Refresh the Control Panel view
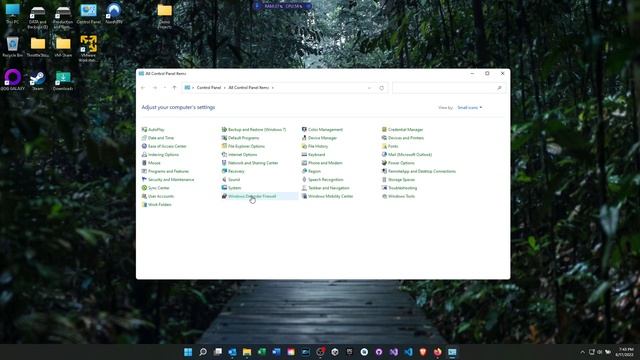Image resolution: width=640 pixels, height=360 pixels. tap(382, 88)
